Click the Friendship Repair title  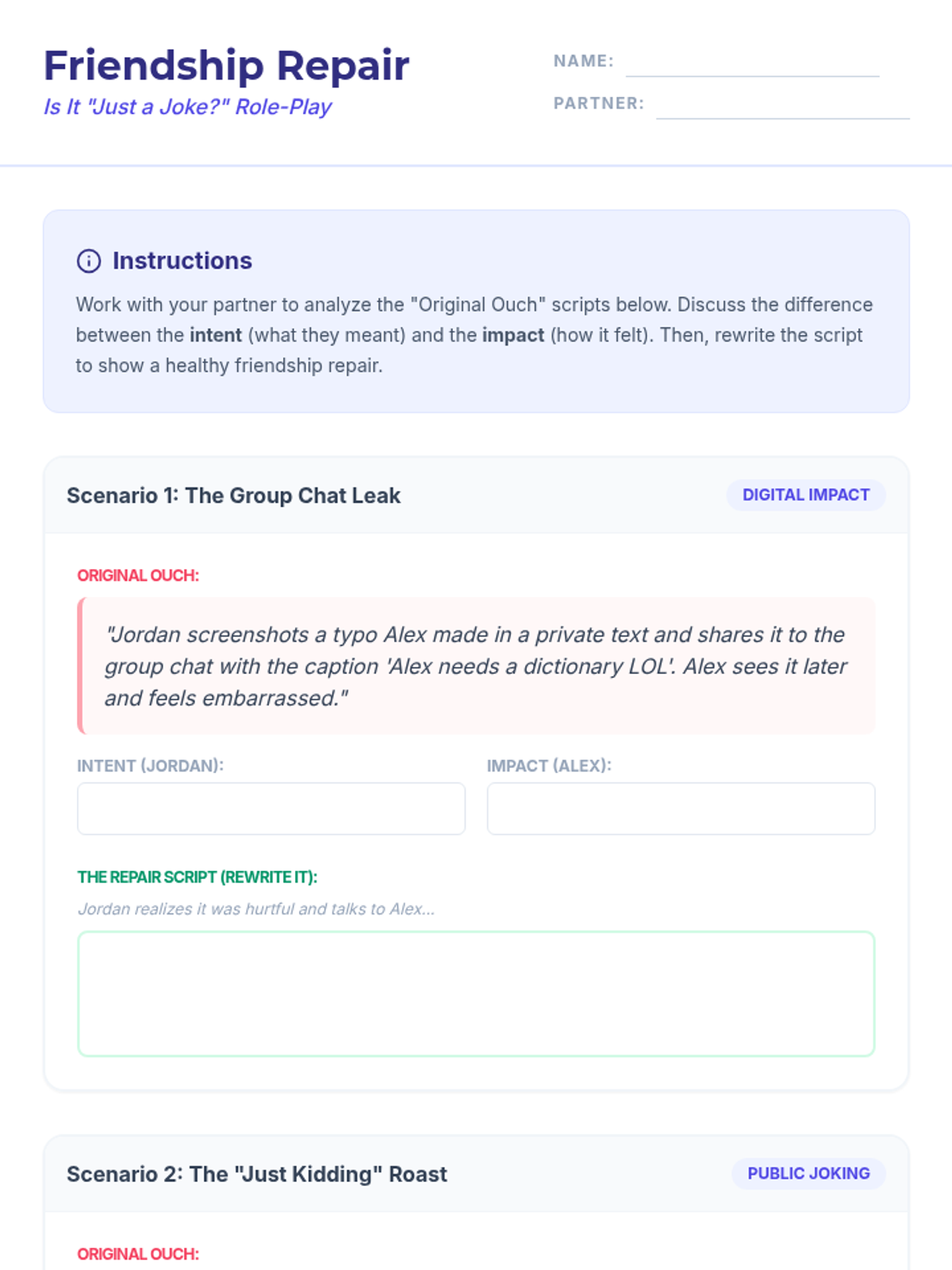pos(226,65)
